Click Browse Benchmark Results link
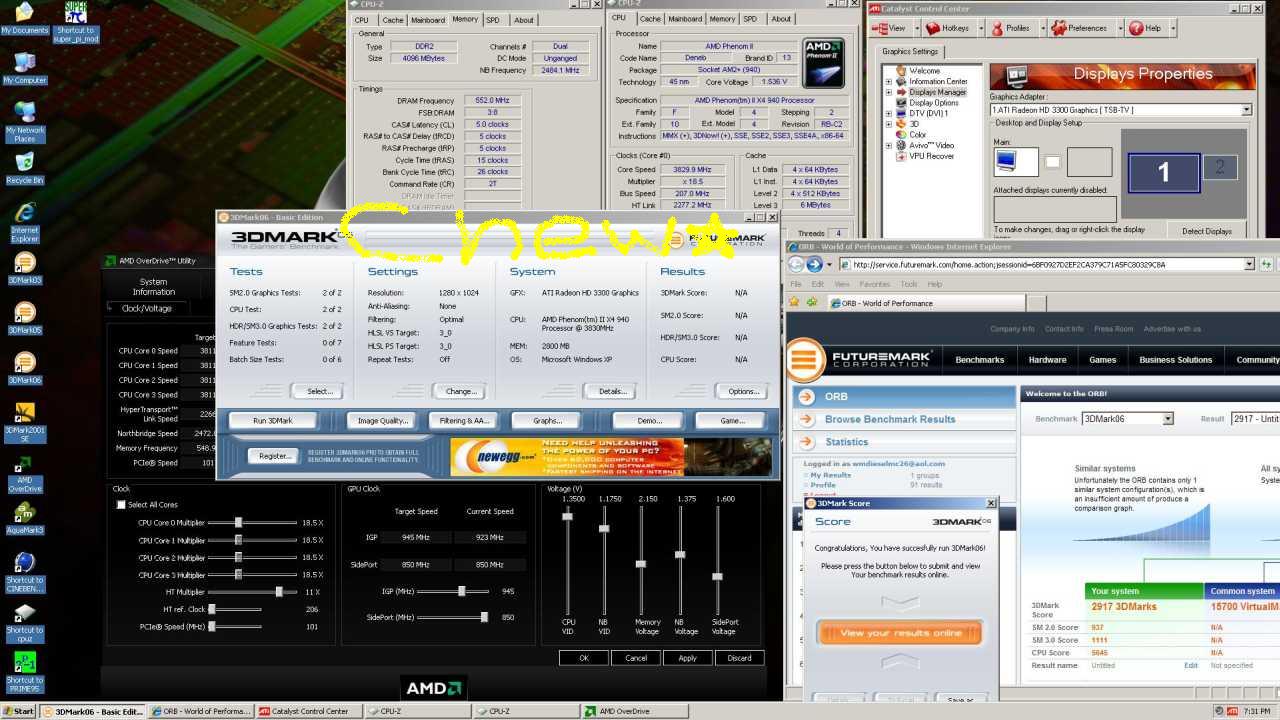Screen dimensions: 1280x720 tap(889, 419)
